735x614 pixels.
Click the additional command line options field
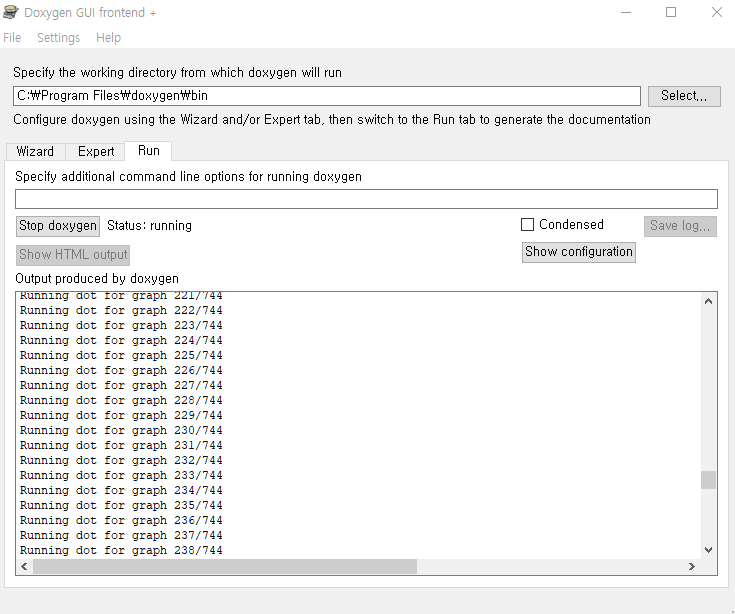tap(366, 199)
